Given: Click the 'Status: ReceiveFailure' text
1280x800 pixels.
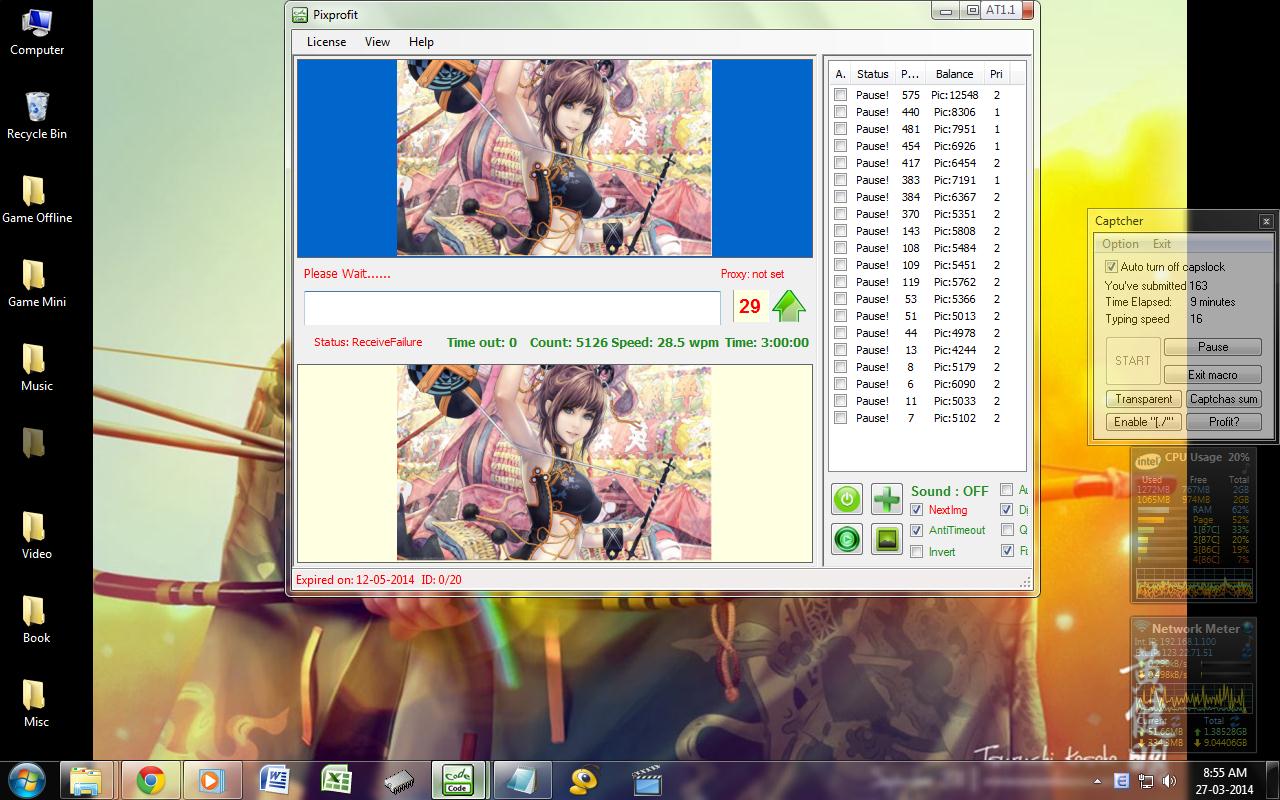Looking at the screenshot, I should [368, 342].
